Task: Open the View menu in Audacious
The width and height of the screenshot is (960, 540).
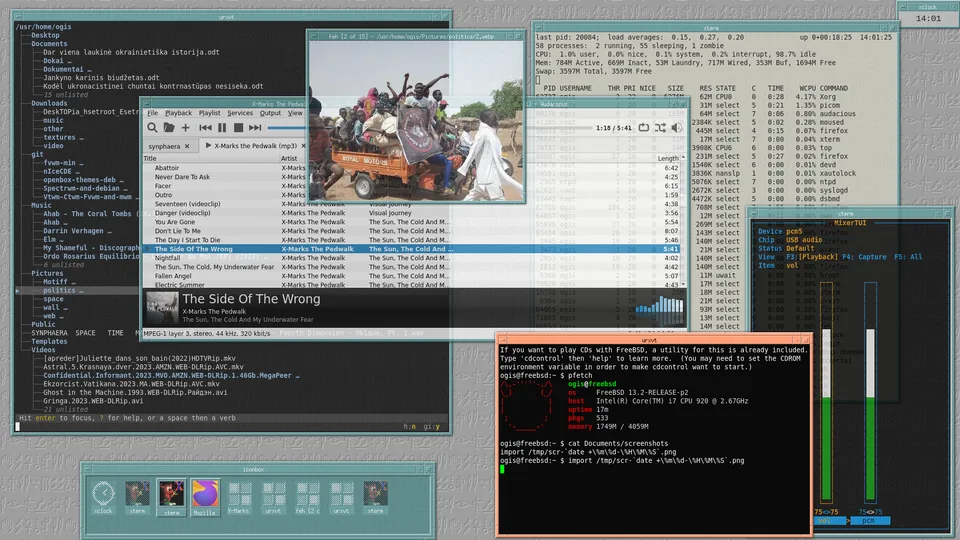Action: [x=295, y=113]
